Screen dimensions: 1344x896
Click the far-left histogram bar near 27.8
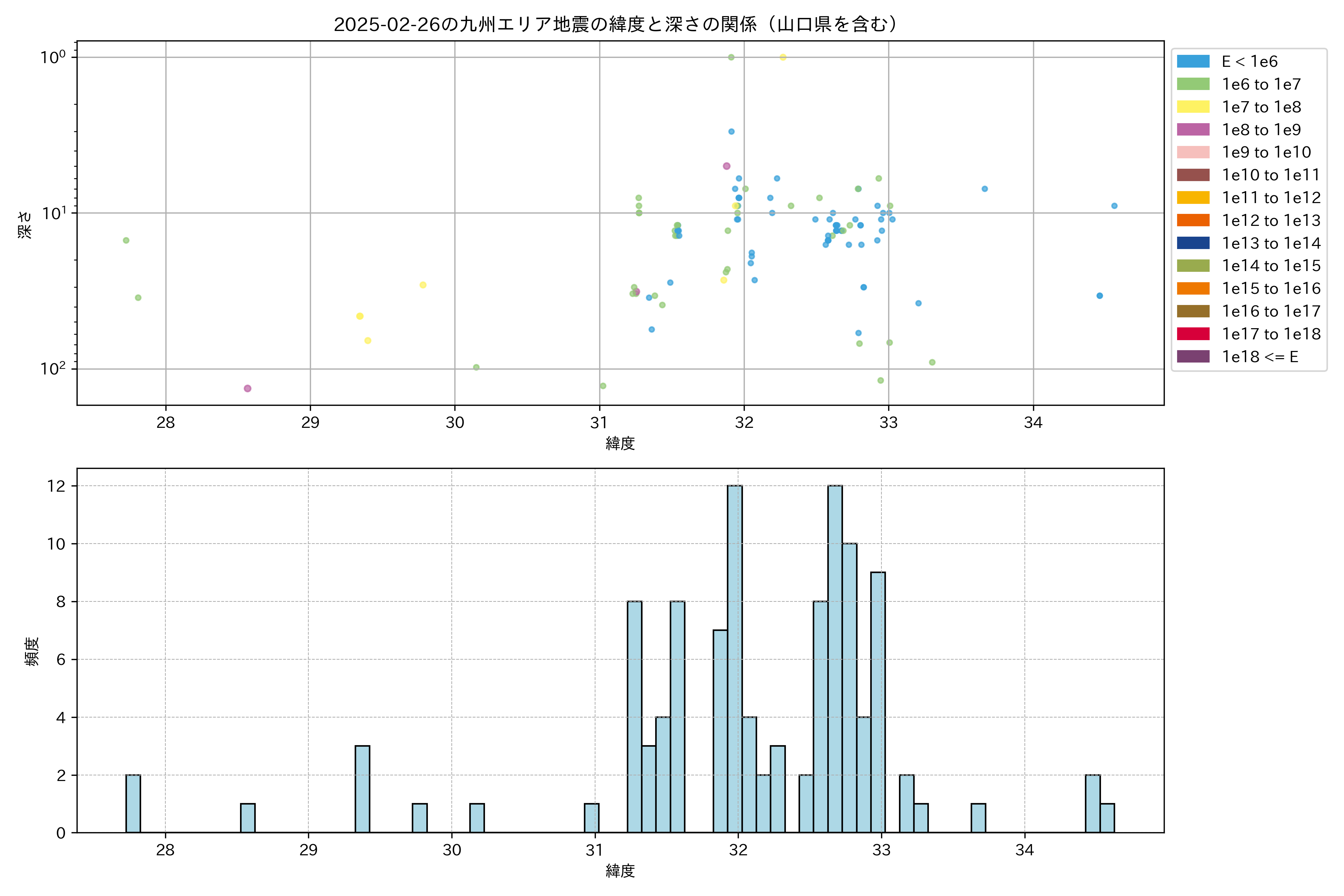pos(133,803)
